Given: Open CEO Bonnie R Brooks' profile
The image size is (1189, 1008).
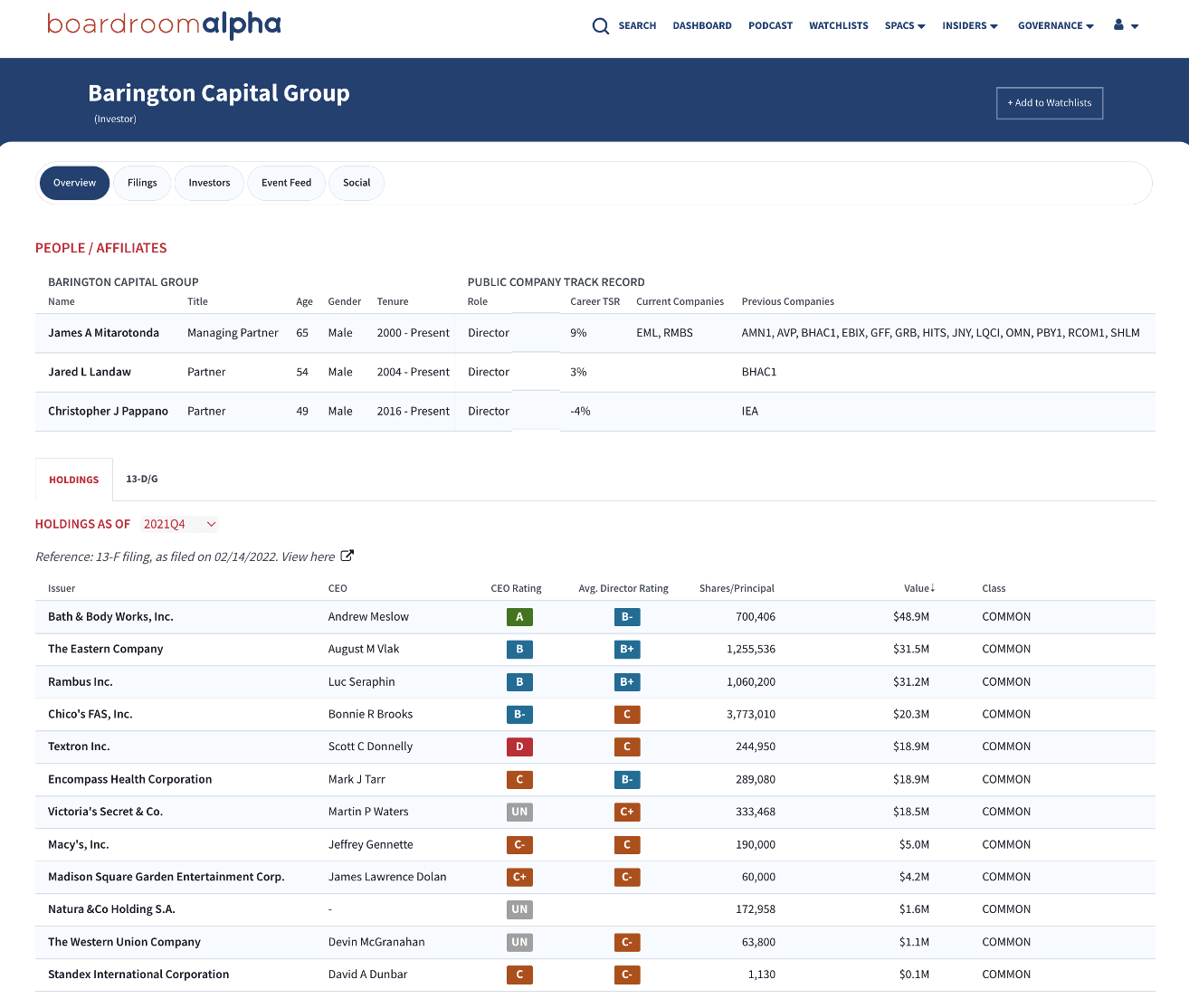Looking at the screenshot, I should pyautogui.click(x=370, y=715).
